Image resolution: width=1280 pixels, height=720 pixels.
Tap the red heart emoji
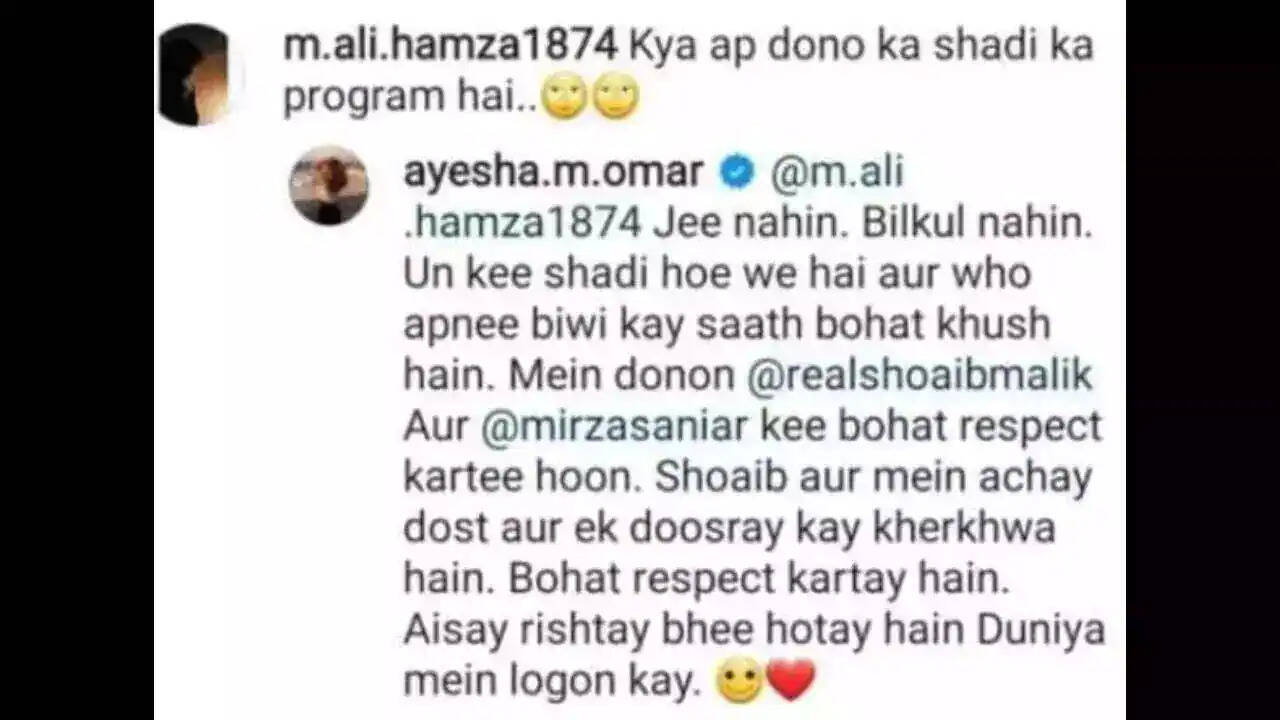point(791,681)
